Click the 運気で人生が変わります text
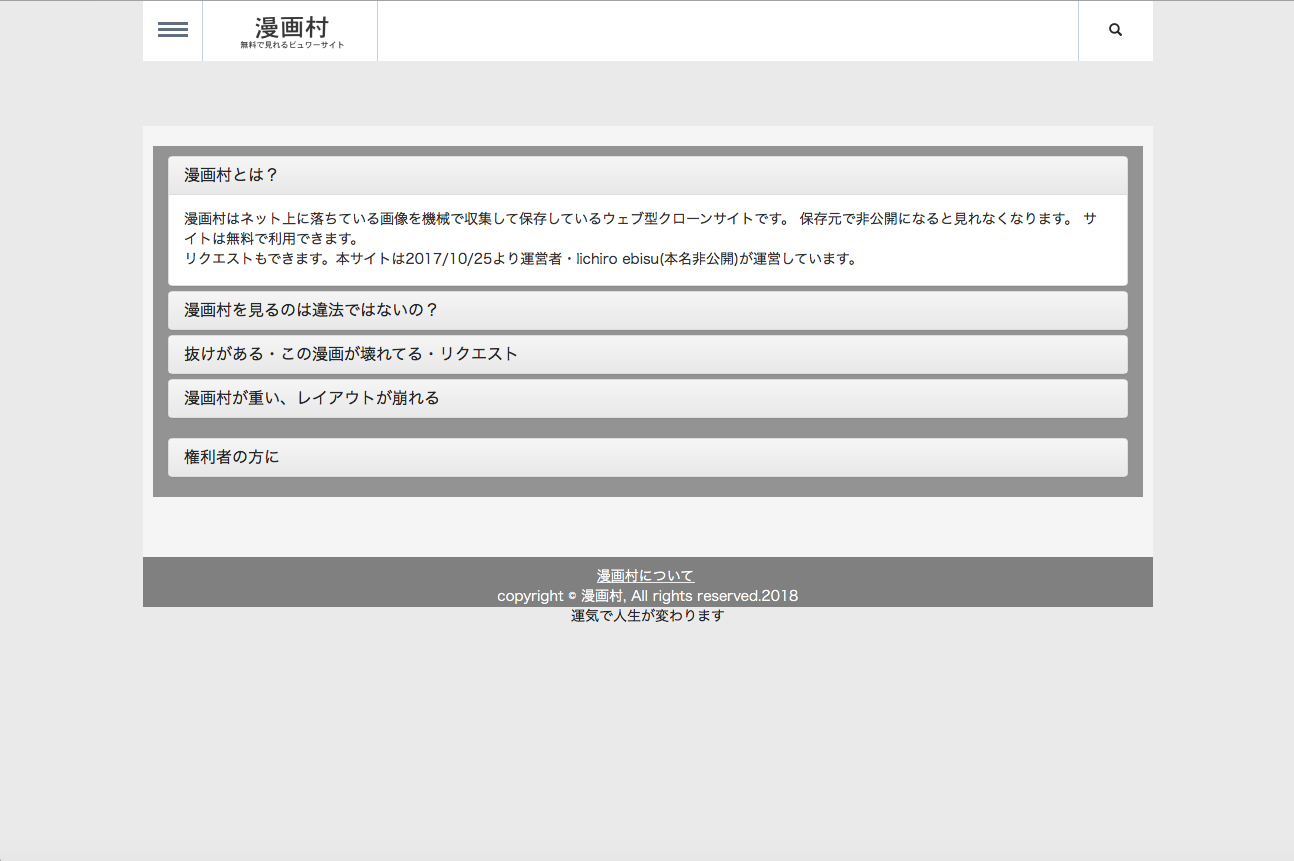This screenshot has height=861, width=1294. point(647,616)
